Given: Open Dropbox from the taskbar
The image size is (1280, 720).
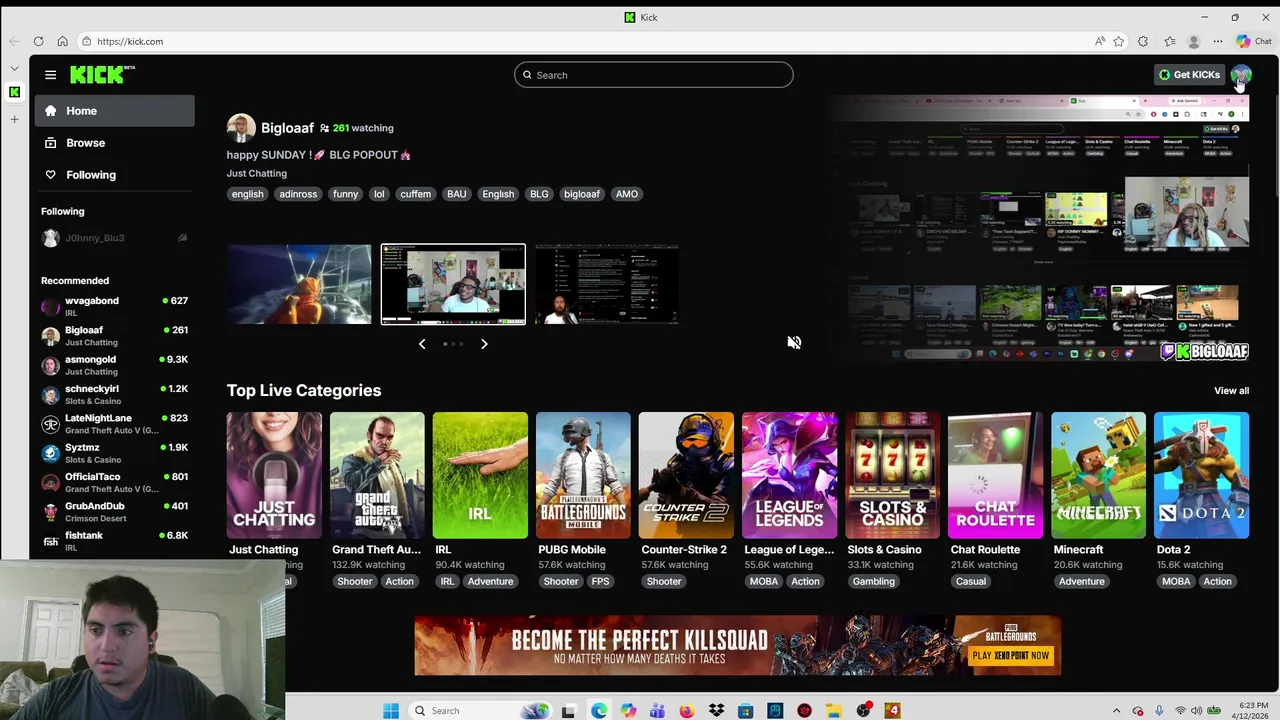Looking at the screenshot, I should tap(716, 711).
